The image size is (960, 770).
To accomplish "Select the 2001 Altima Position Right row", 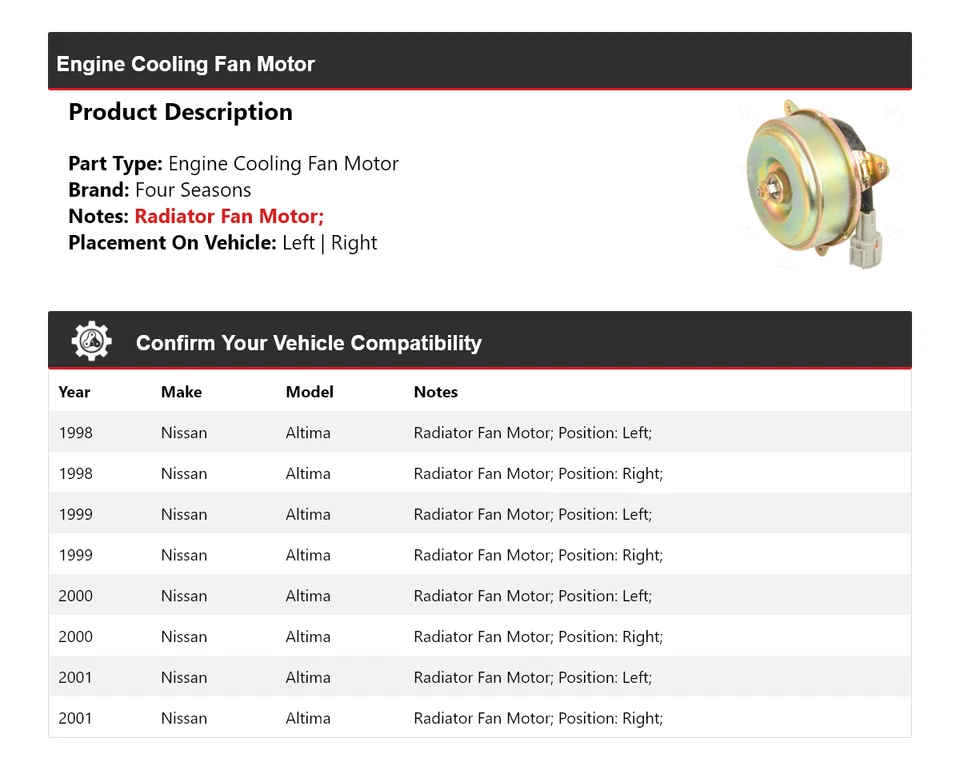I will [x=479, y=718].
